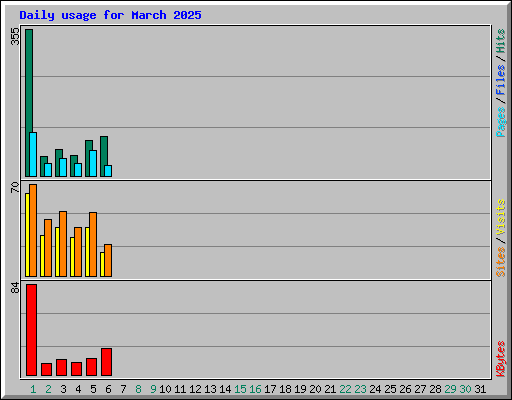Click day 30 on the x-axis

[465, 389]
